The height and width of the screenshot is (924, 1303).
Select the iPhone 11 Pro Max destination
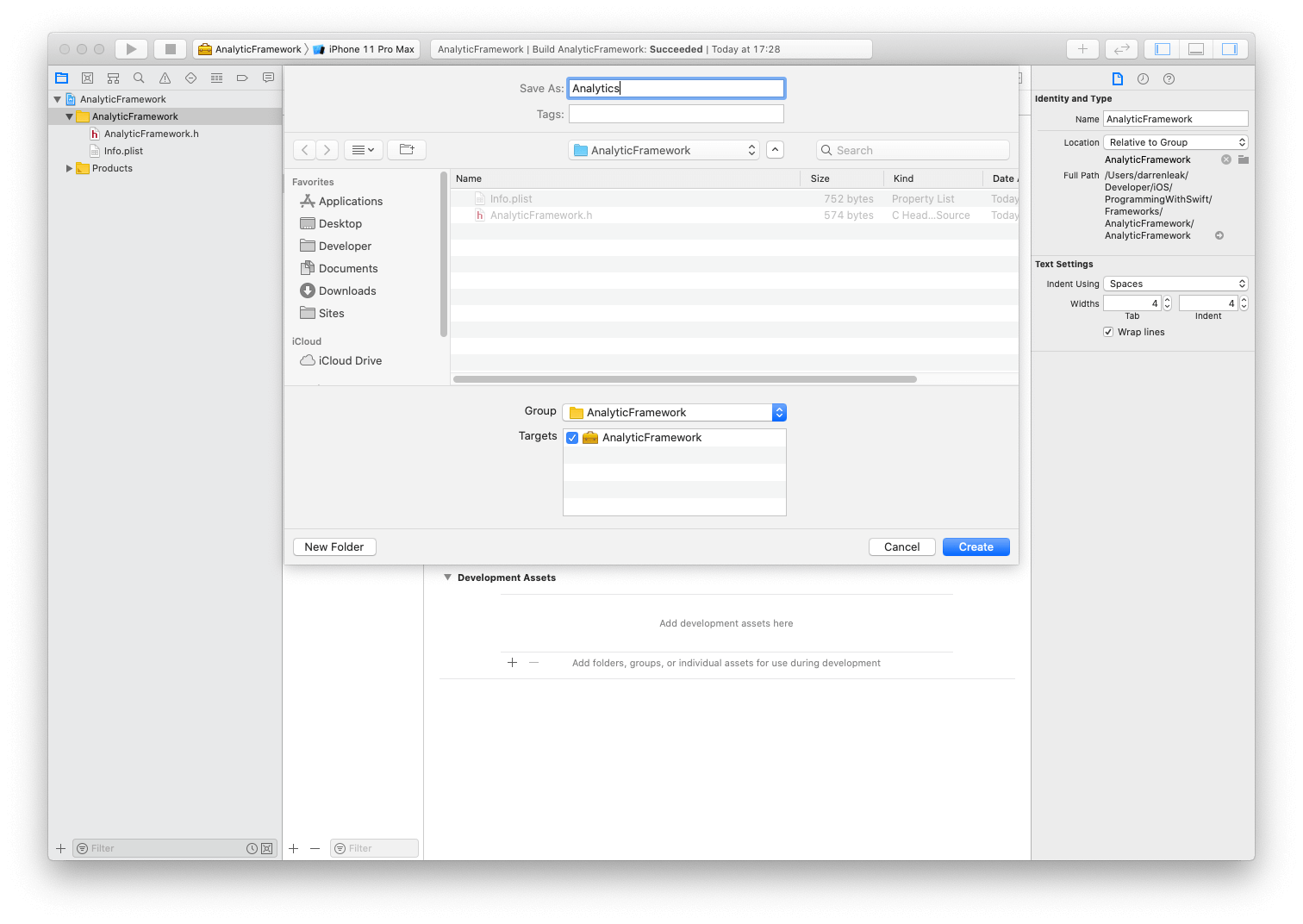364,49
